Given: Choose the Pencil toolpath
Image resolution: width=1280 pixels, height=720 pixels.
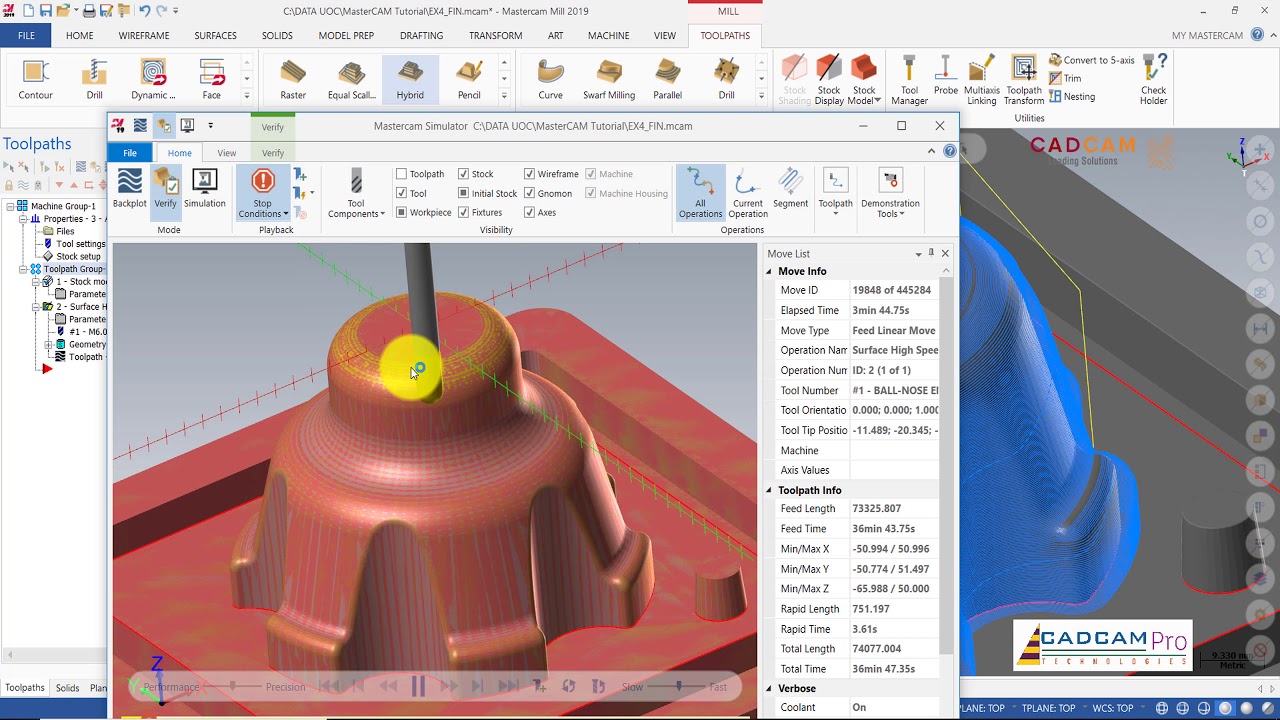Looking at the screenshot, I should pyautogui.click(x=469, y=80).
